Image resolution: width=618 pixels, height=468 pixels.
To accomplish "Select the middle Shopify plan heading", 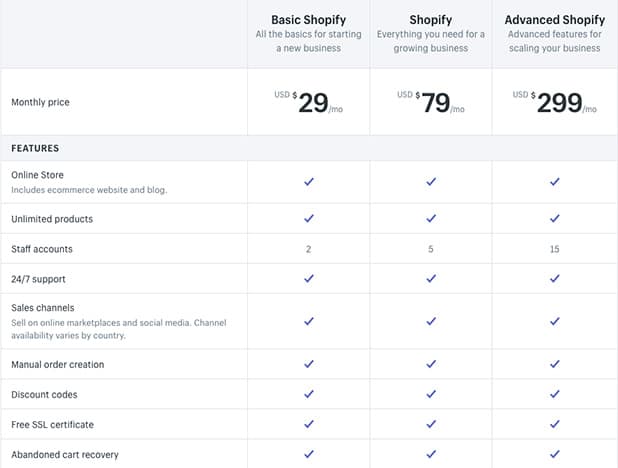I will pos(431,20).
